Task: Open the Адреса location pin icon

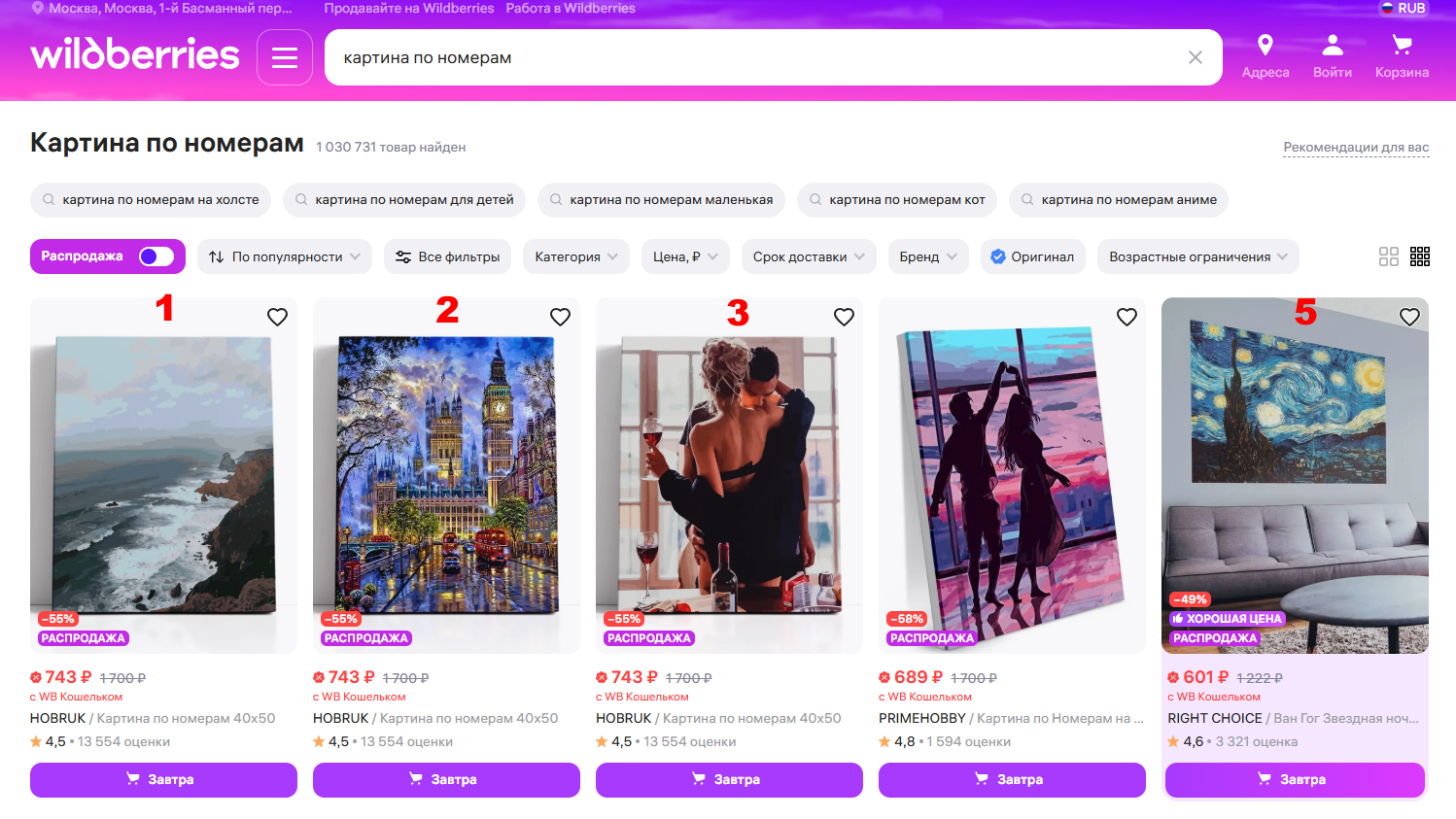Action: pos(1265,45)
